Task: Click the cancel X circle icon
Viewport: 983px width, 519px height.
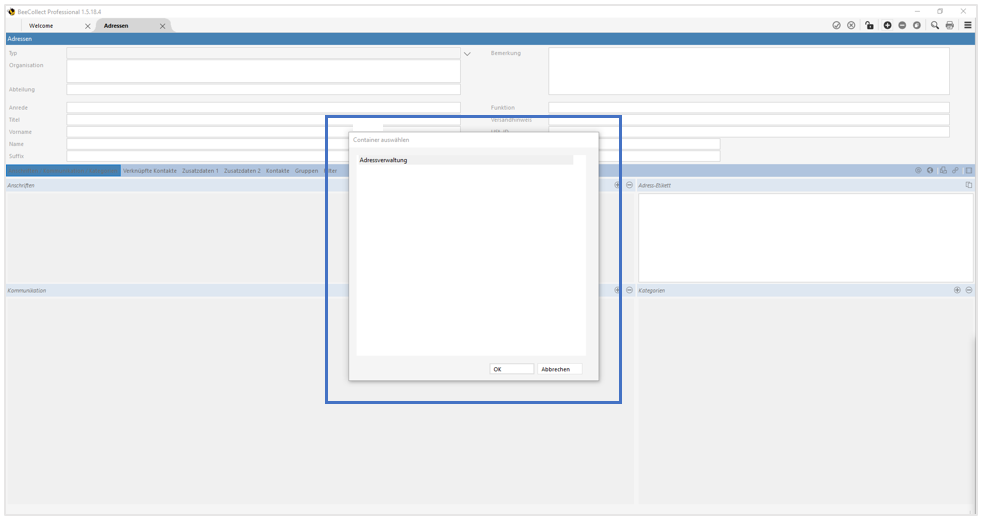Action: pyautogui.click(x=851, y=25)
